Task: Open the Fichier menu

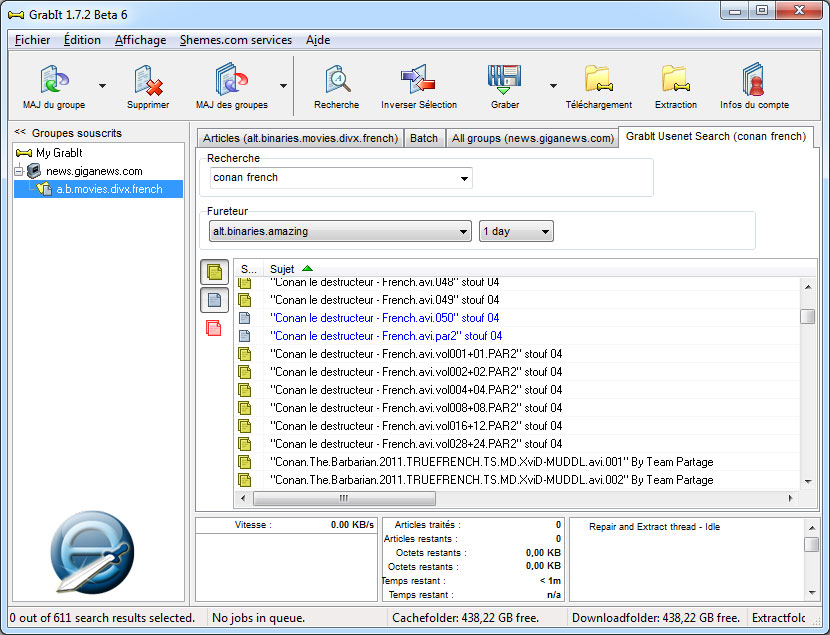Action: point(32,40)
